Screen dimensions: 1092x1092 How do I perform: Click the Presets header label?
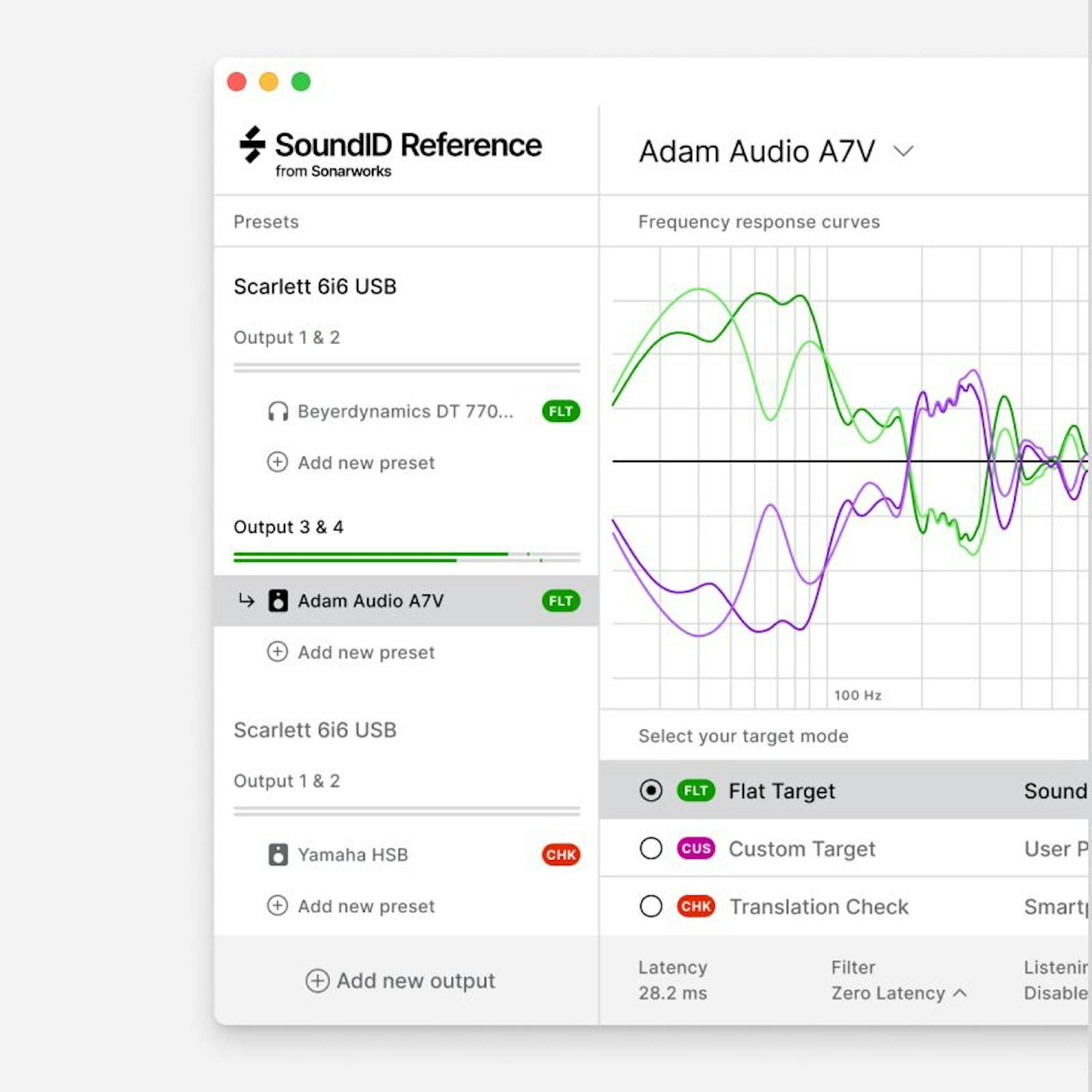(266, 222)
